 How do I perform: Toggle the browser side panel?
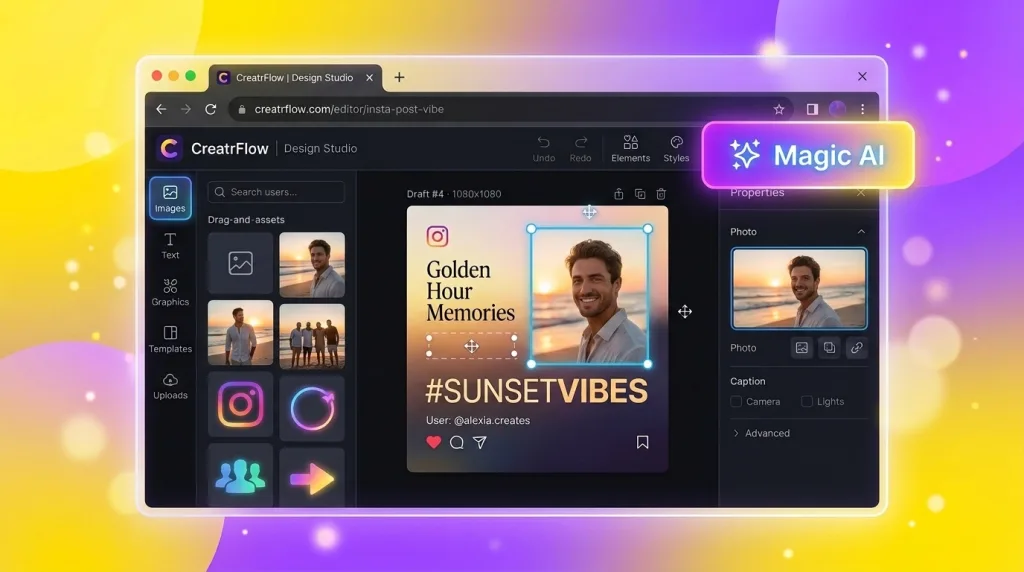(812, 109)
